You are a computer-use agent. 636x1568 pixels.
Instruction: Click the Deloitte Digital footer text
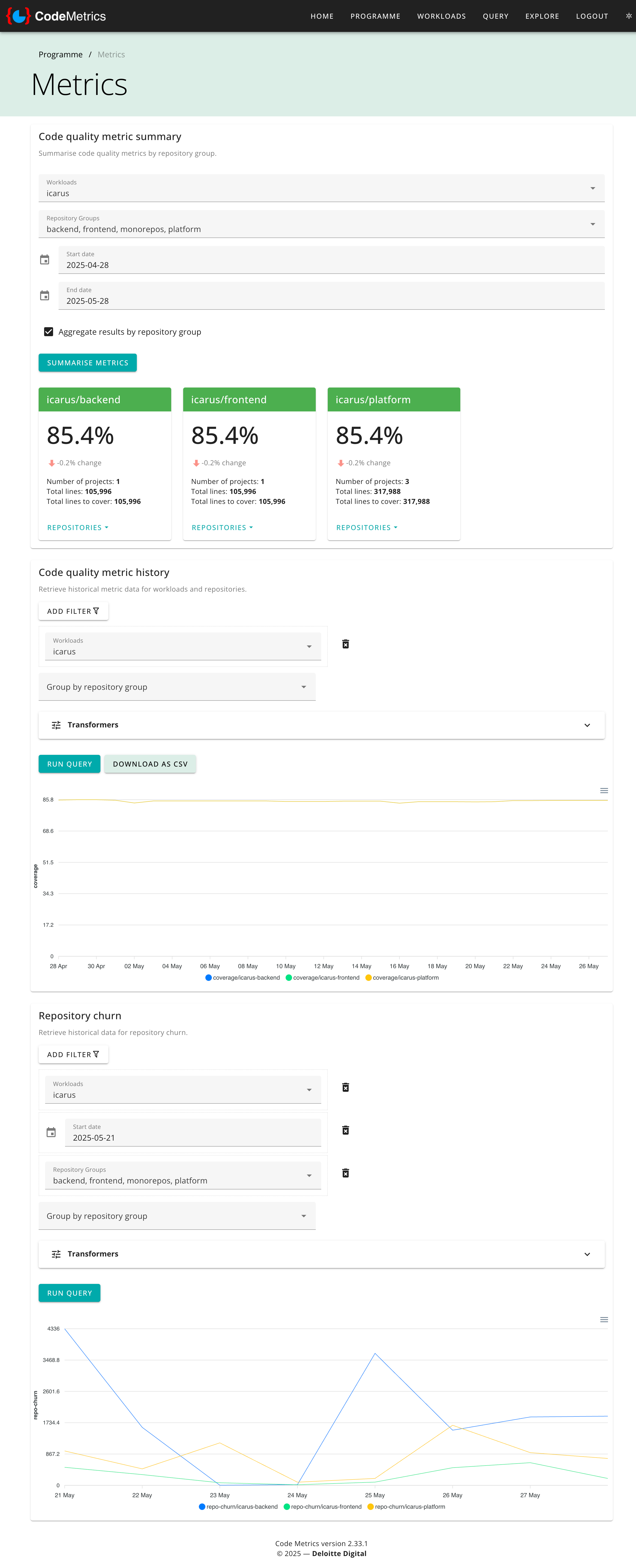[339, 1553]
